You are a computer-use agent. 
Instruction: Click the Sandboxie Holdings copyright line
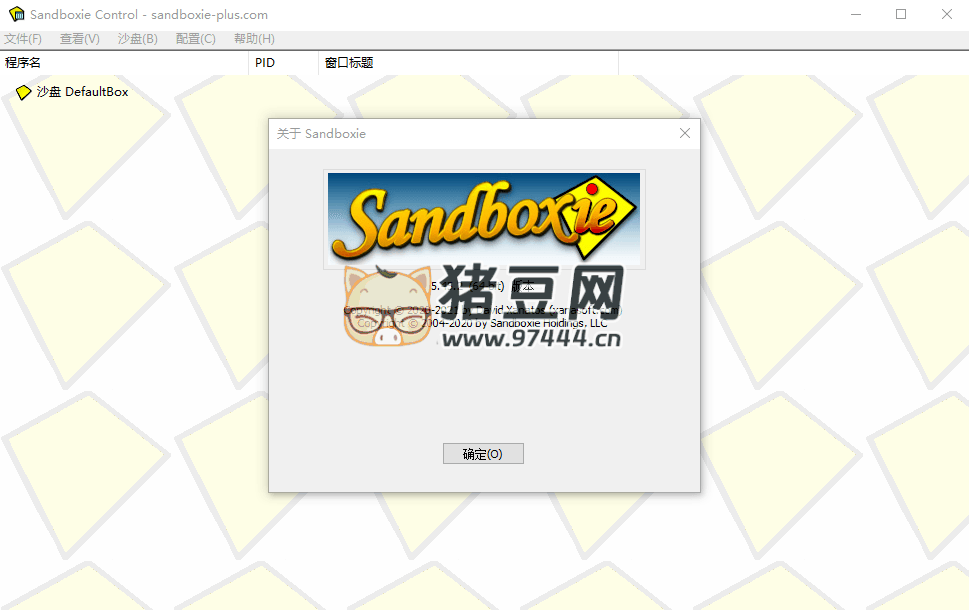point(484,324)
